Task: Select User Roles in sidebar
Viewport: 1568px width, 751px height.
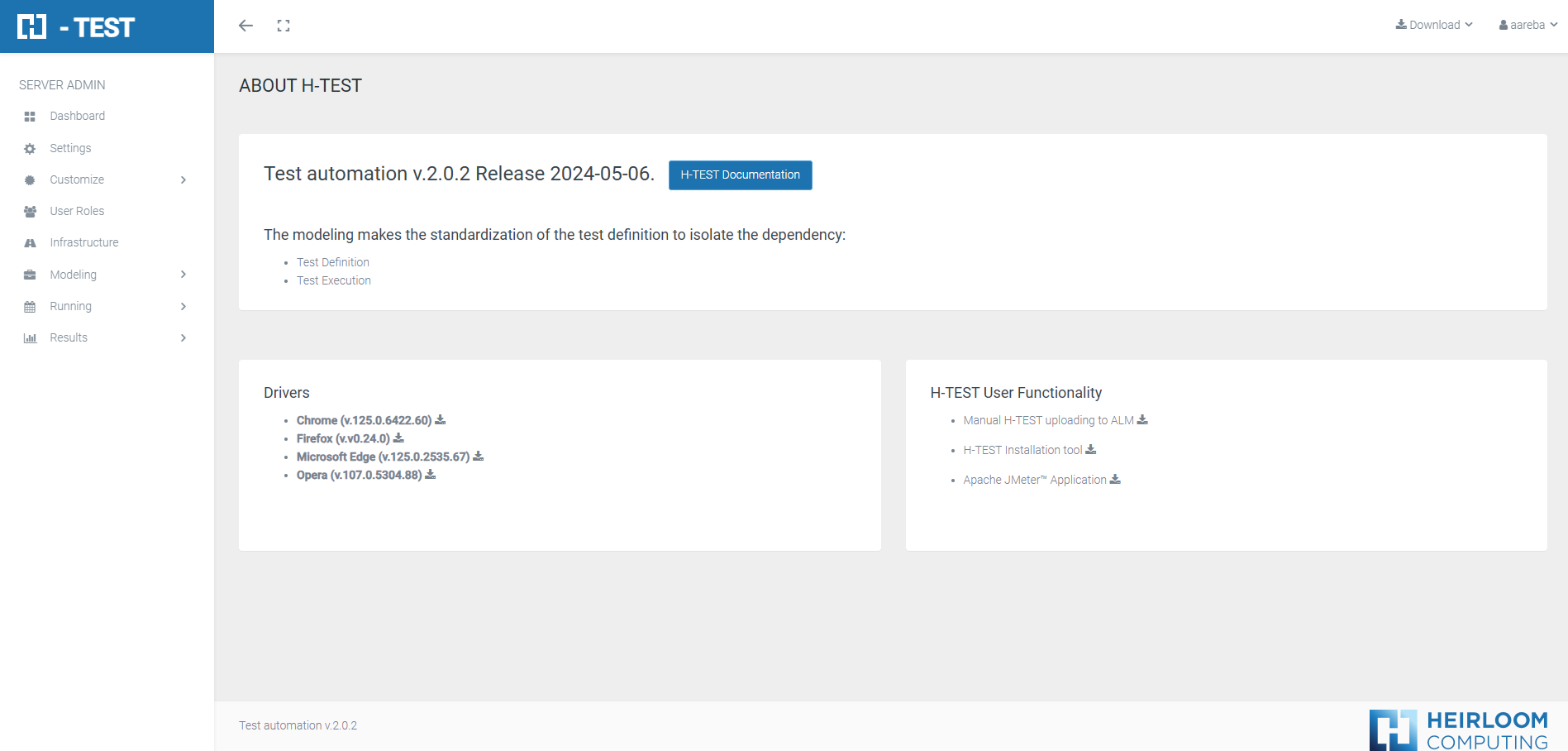Action: pyautogui.click(x=77, y=212)
